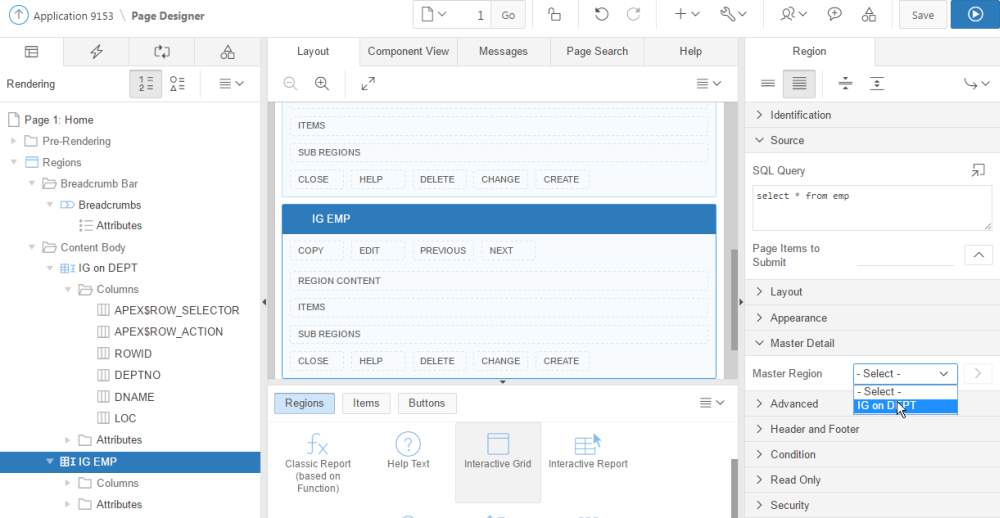Switch to the Dynamic Actions lightning tab

[96, 52]
